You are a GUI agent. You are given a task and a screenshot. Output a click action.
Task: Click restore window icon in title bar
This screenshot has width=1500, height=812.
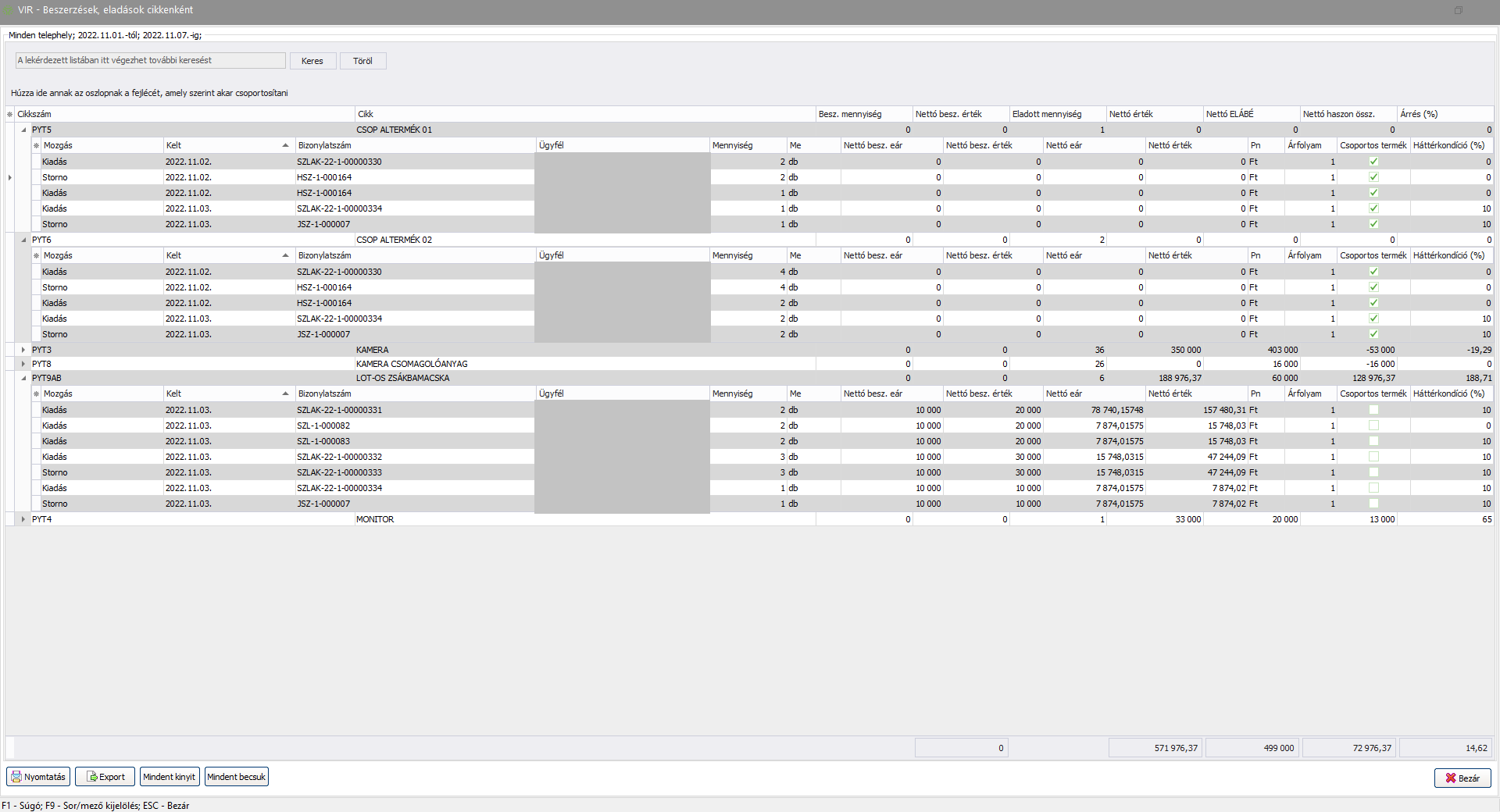(1458, 10)
